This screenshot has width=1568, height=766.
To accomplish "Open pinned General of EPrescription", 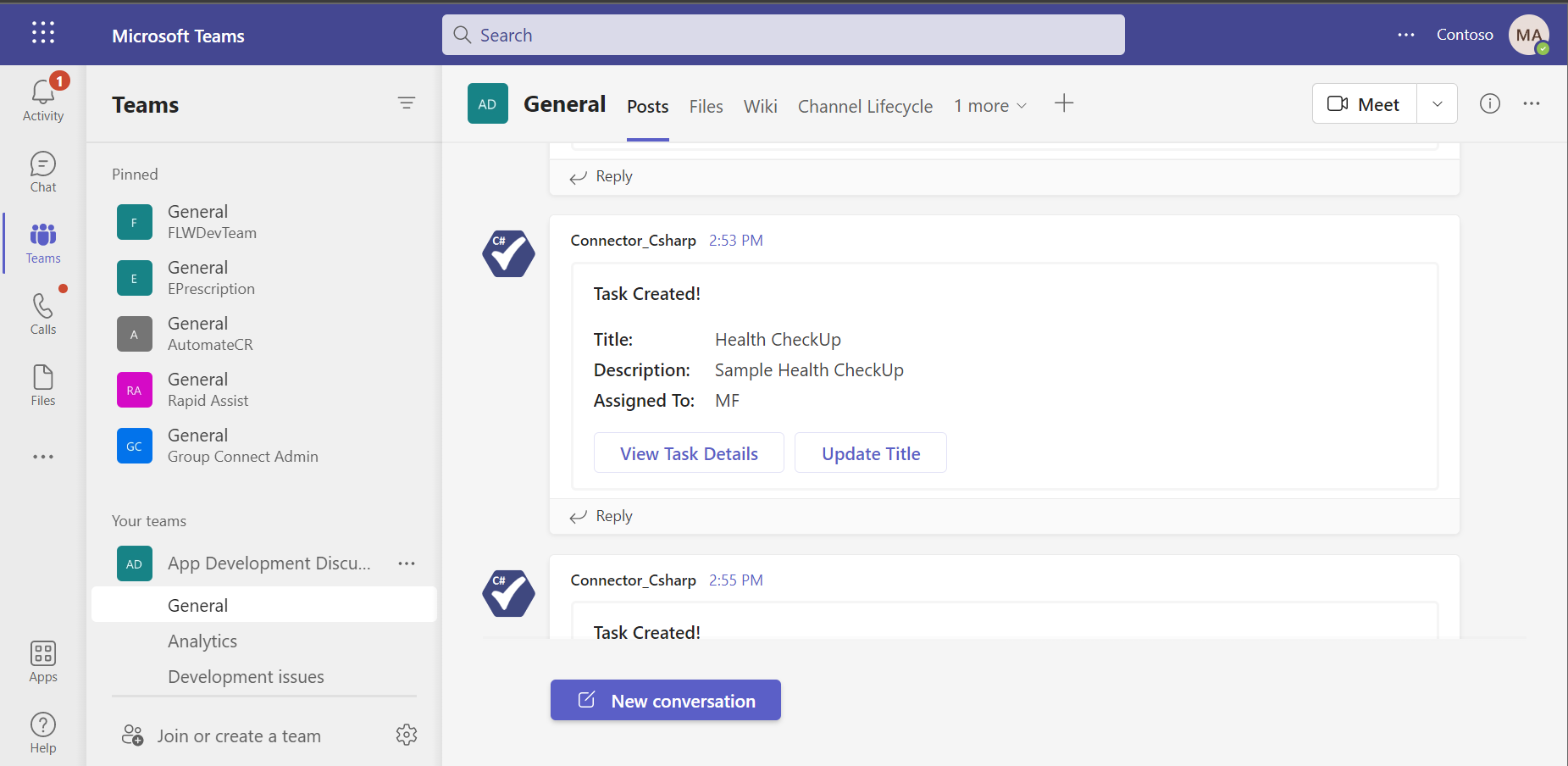I will click(x=264, y=278).
